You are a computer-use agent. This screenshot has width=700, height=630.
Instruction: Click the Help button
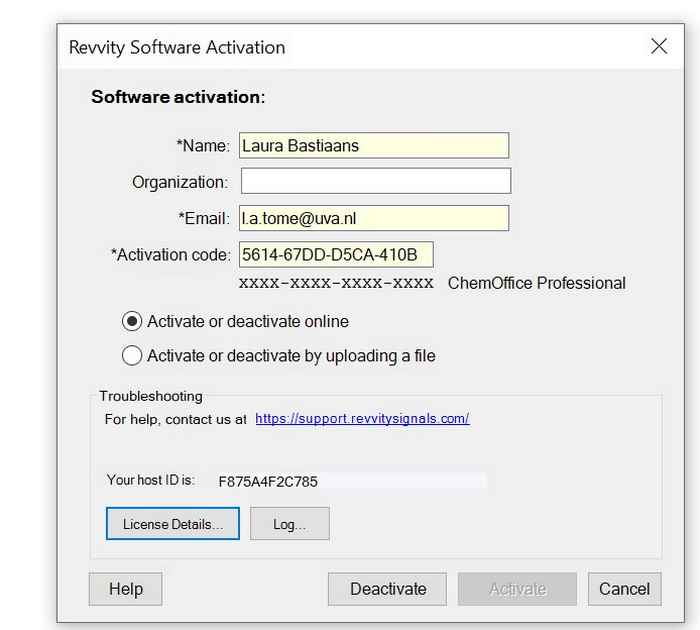[125, 589]
